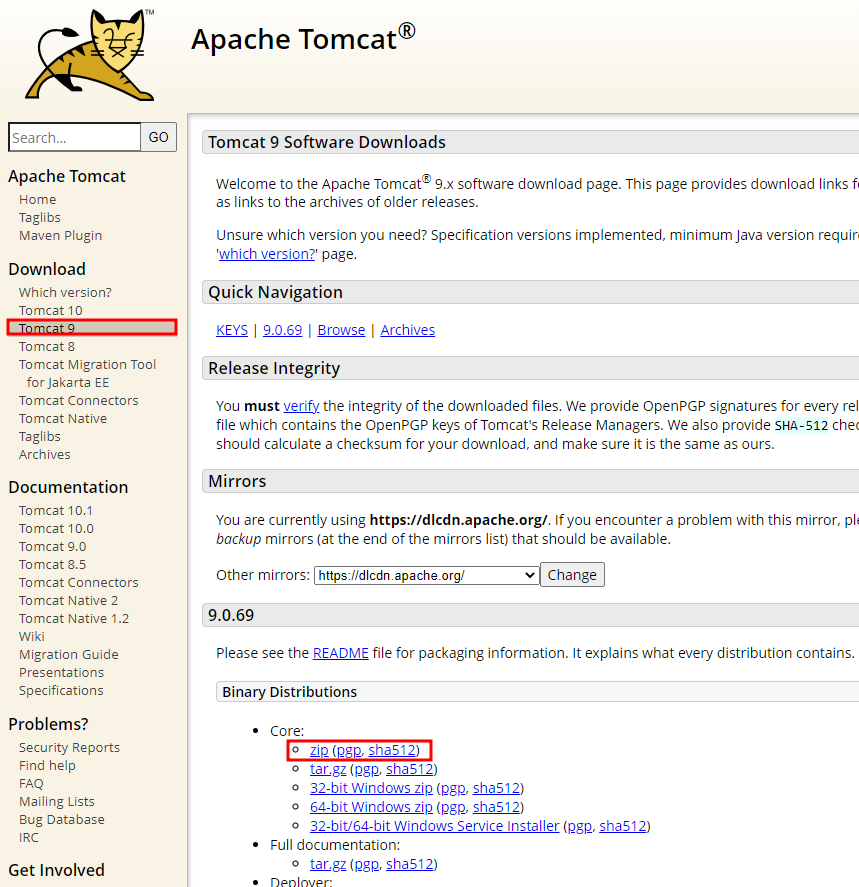Open pgp for Full documentation tar.gz
The width and height of the screenshot is (859, 887).
(366, 864)
